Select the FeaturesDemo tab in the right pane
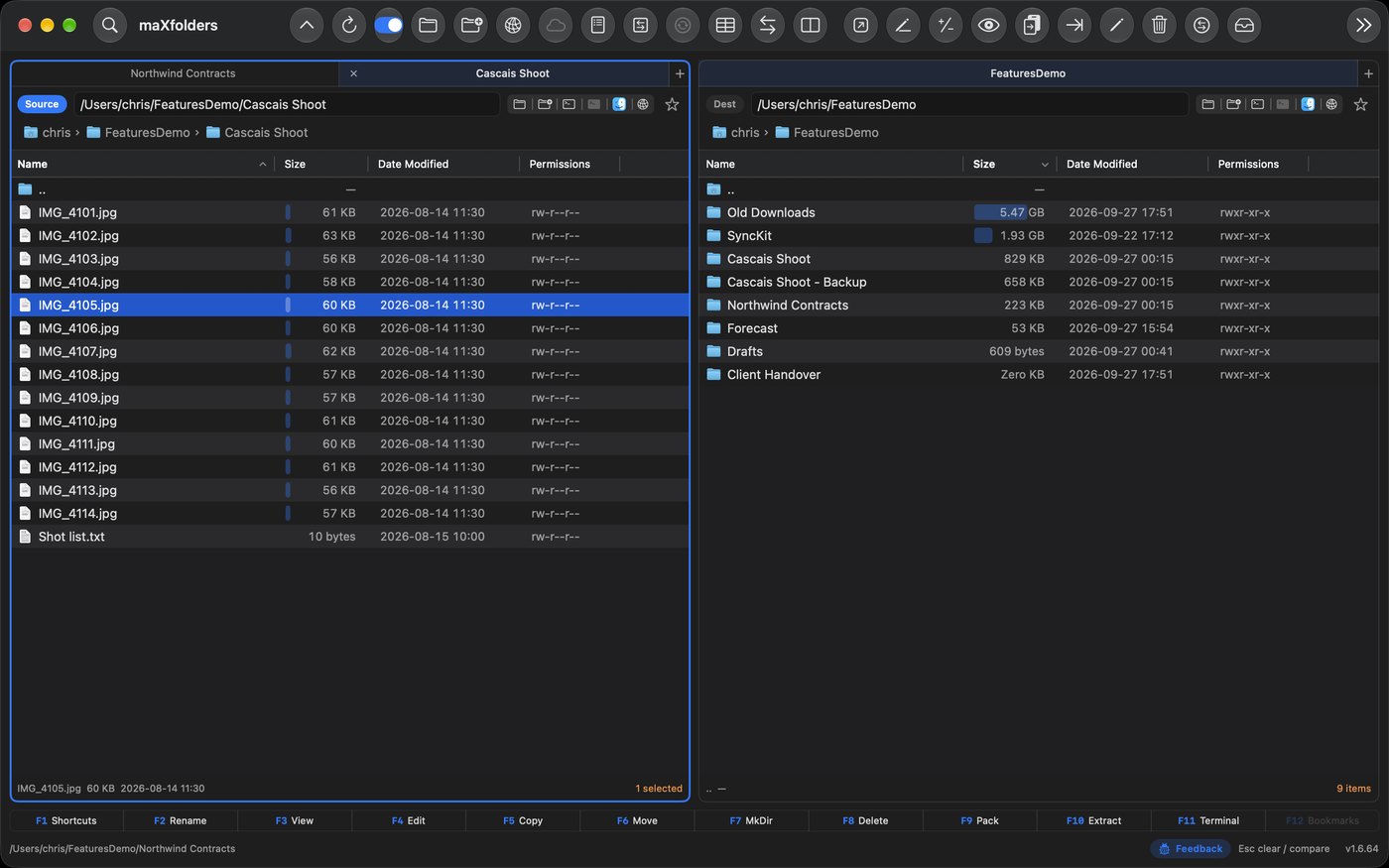Image resolution: width=1389 pixels, height=868 pixels. click(1028, 73)
